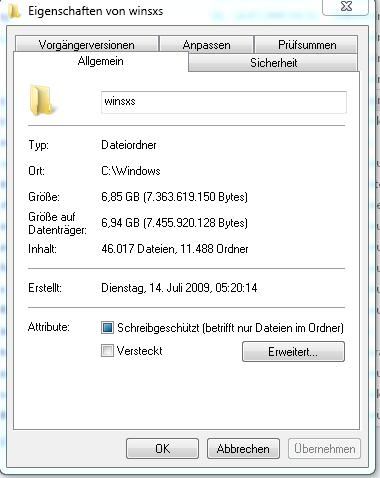
Task: Select the Allgemein tab
Action: [101, 61]
